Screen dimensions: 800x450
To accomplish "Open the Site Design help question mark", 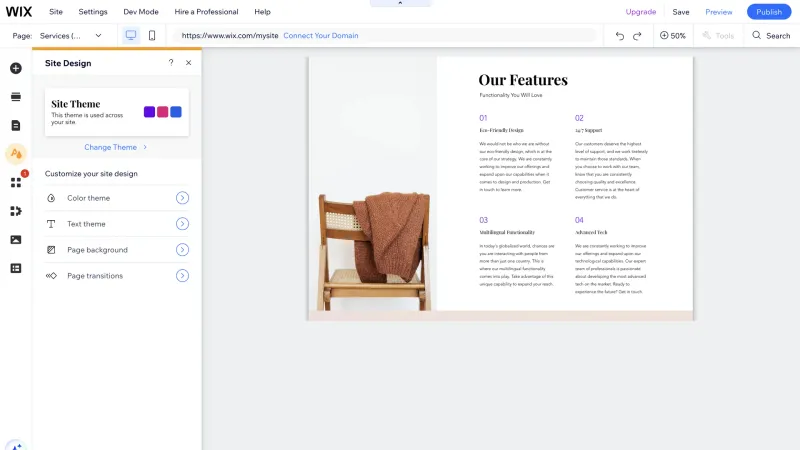I will coord(171,63).
